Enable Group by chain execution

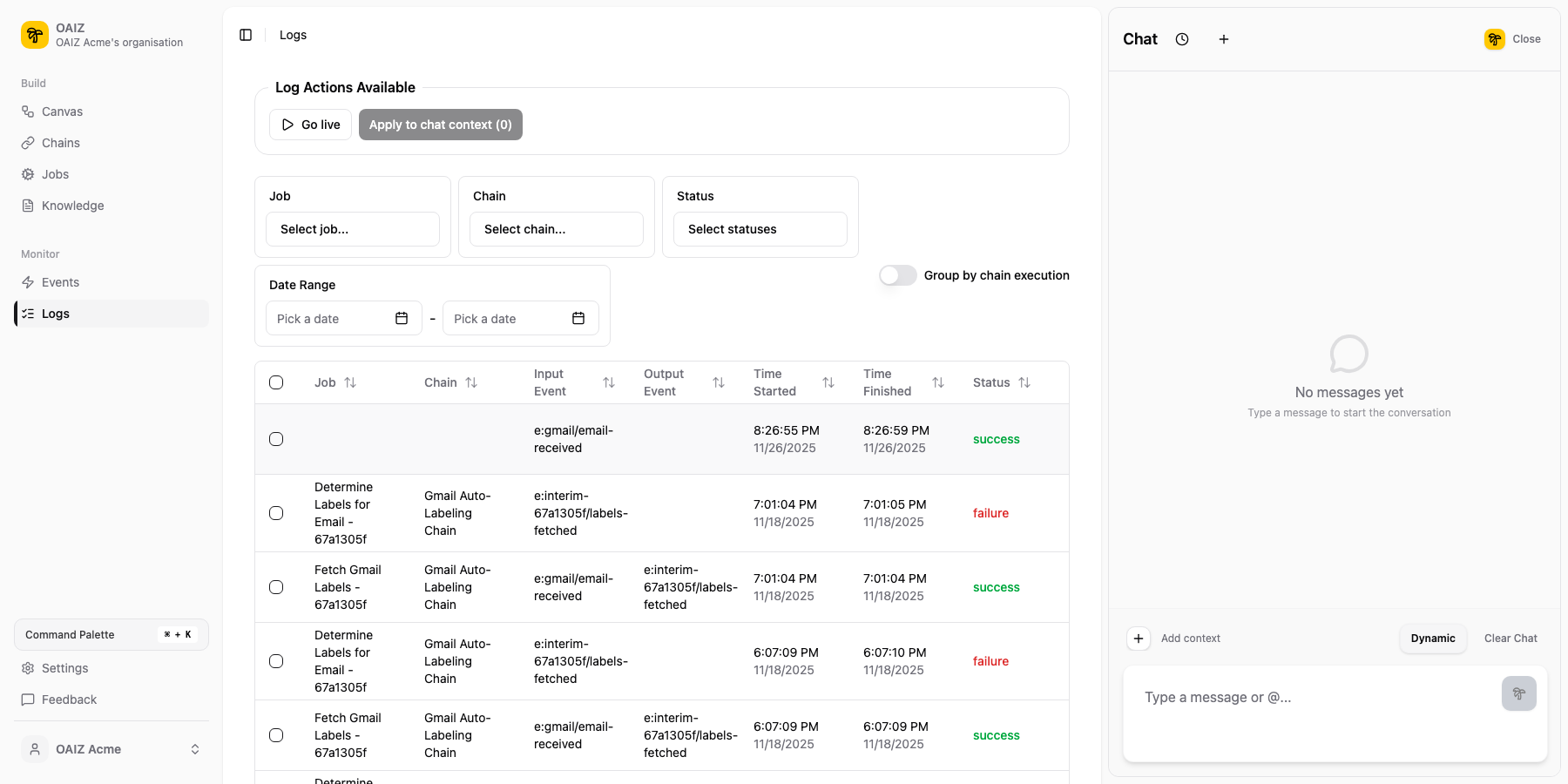[896, 275]
